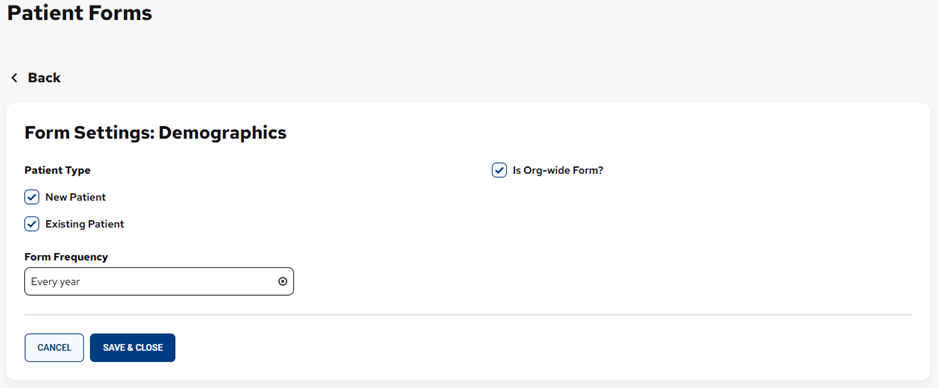Select the "Every year" text in frequency field
The width and height of the screenshot is (938, 388).
(56, 282)
